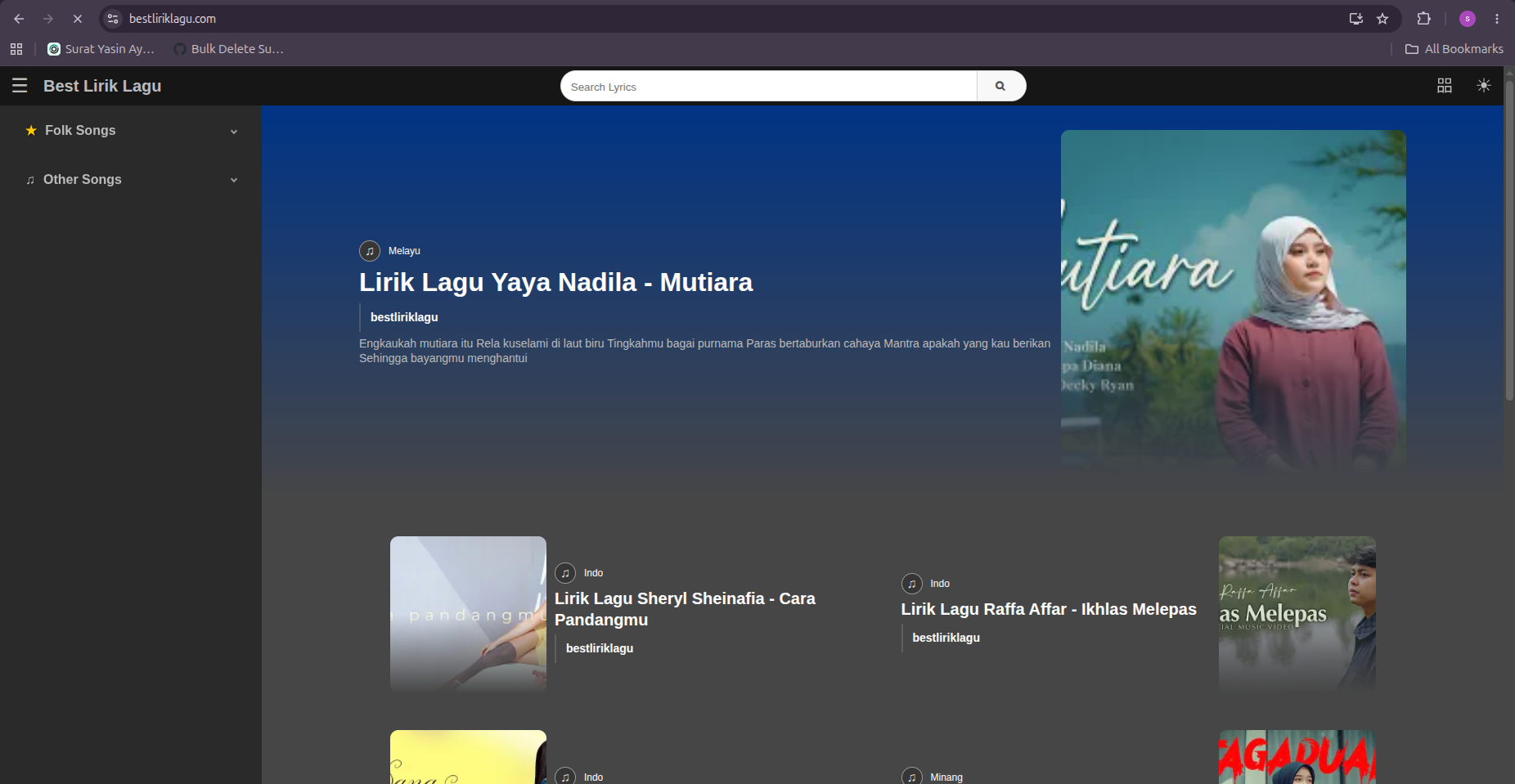Click the install app icon in address bar
This screenshot has height=784, width=1515.
[1355, 19]
